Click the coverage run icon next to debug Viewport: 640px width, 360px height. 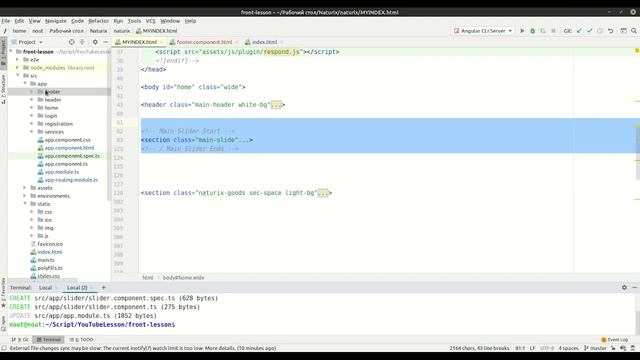pos(543,31)
